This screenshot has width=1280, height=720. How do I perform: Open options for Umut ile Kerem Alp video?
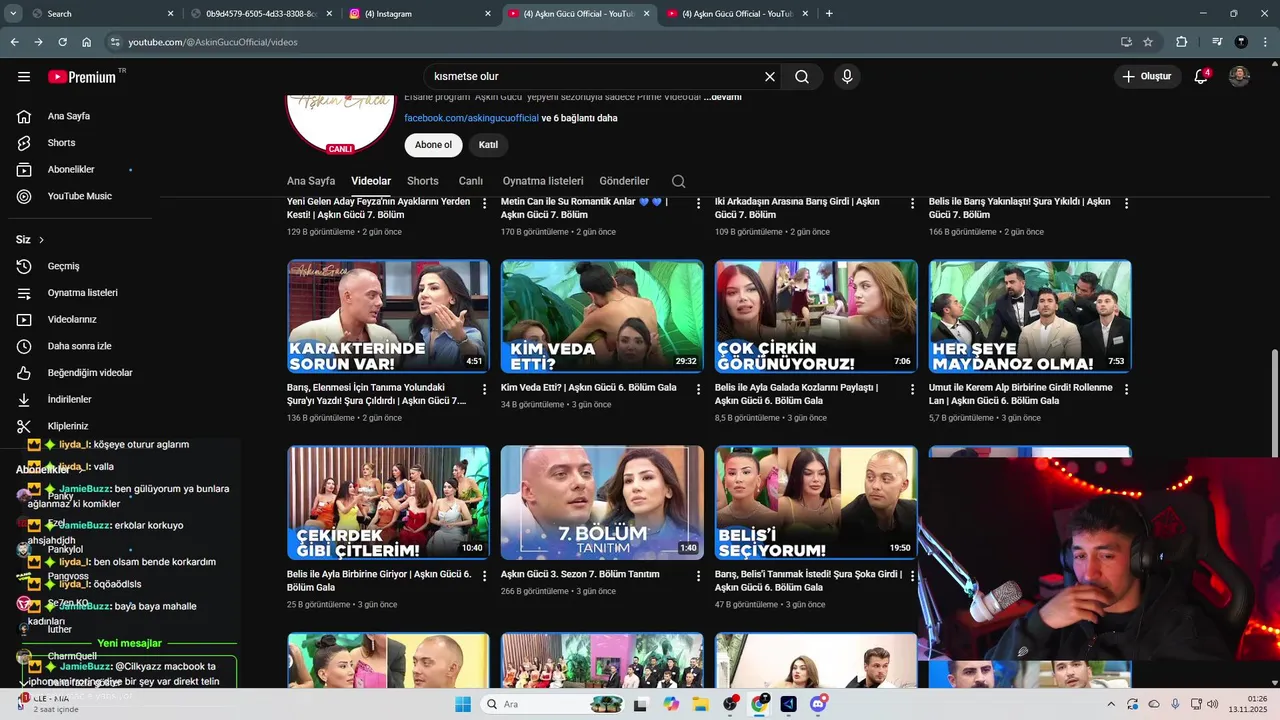[1126, 389]
